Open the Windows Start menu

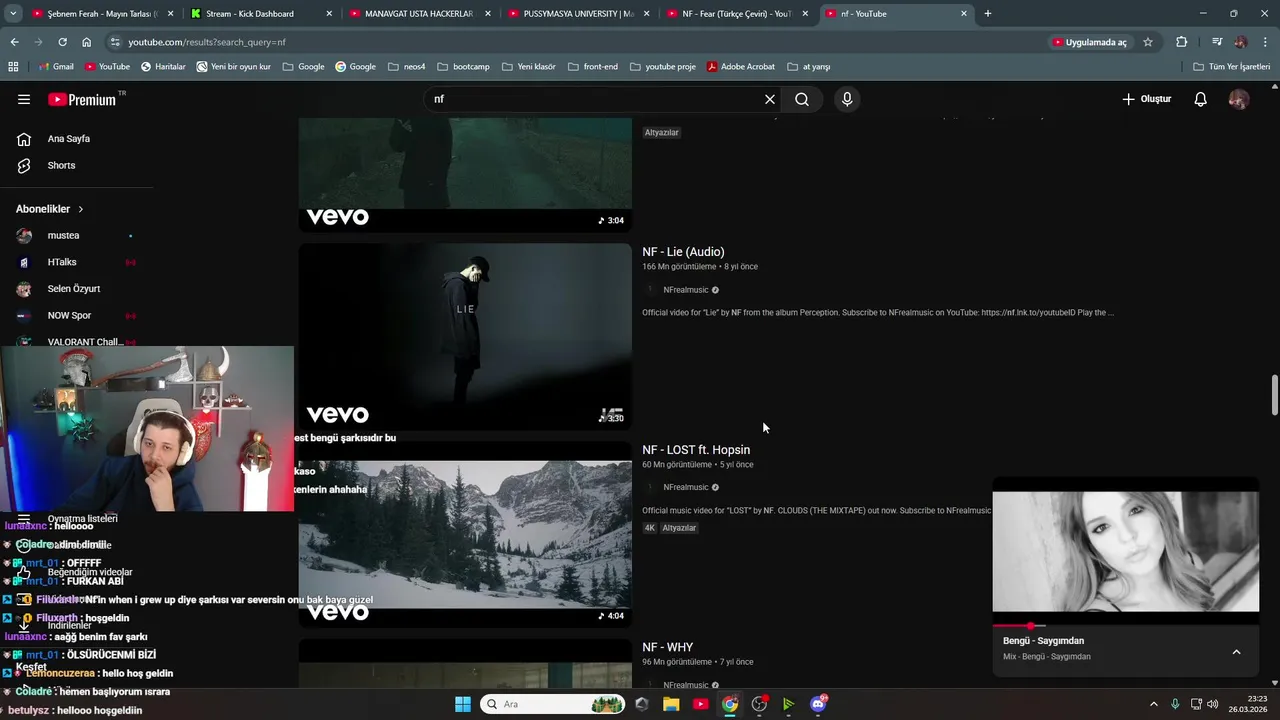pos(463,704)
